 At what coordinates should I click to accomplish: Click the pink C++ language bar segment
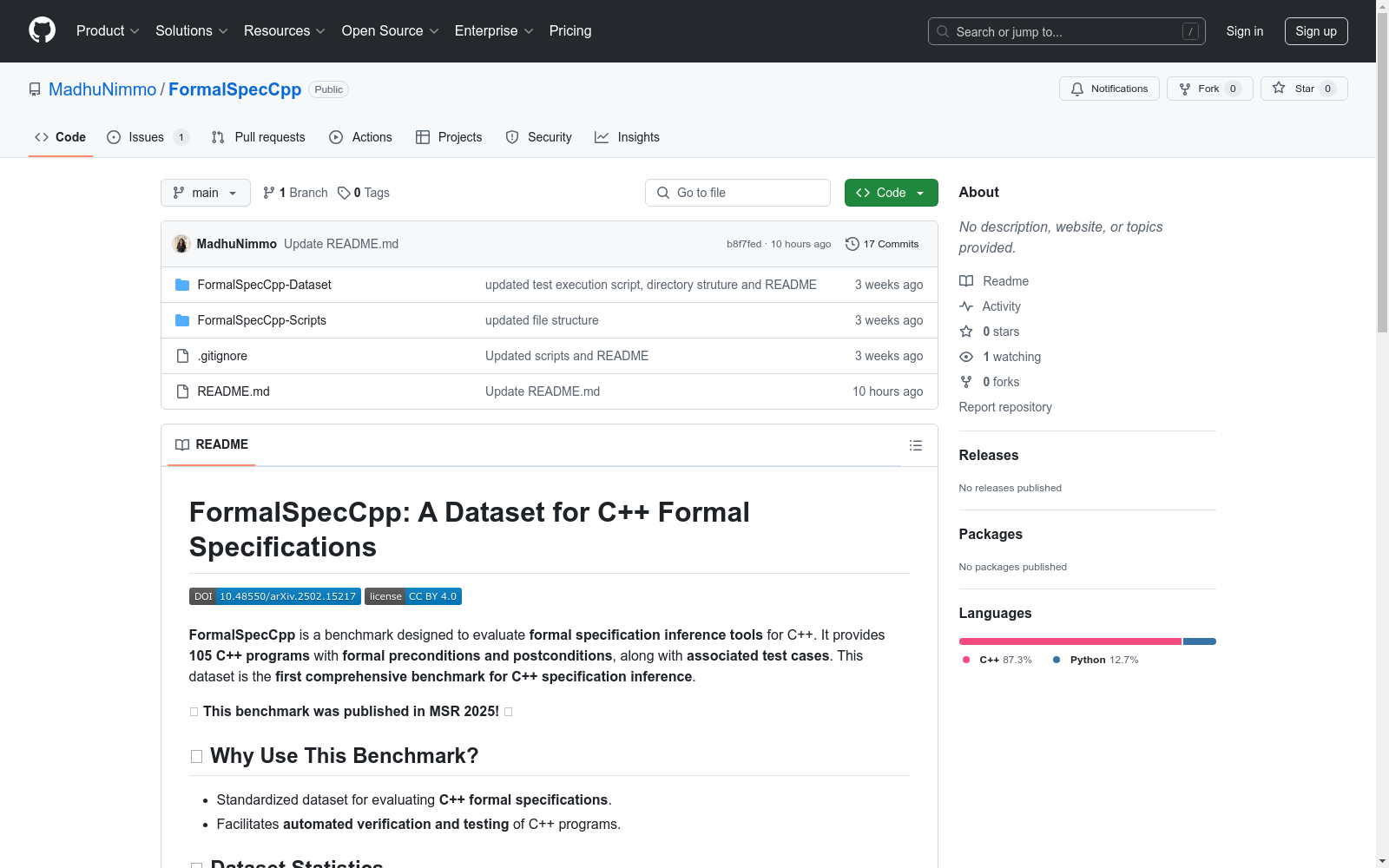pos(1070,641)
